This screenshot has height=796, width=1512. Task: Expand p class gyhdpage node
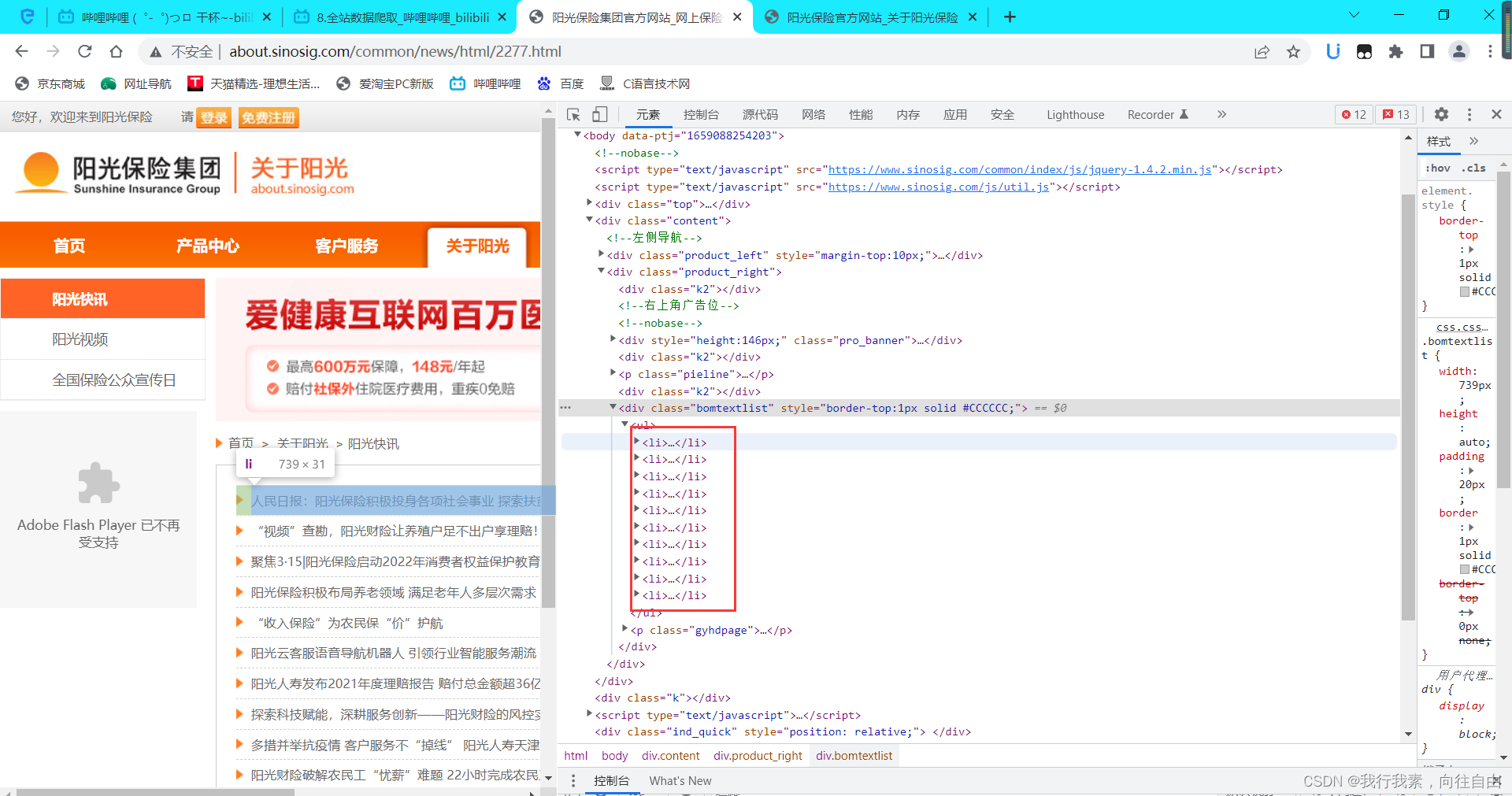coord(624,628)
